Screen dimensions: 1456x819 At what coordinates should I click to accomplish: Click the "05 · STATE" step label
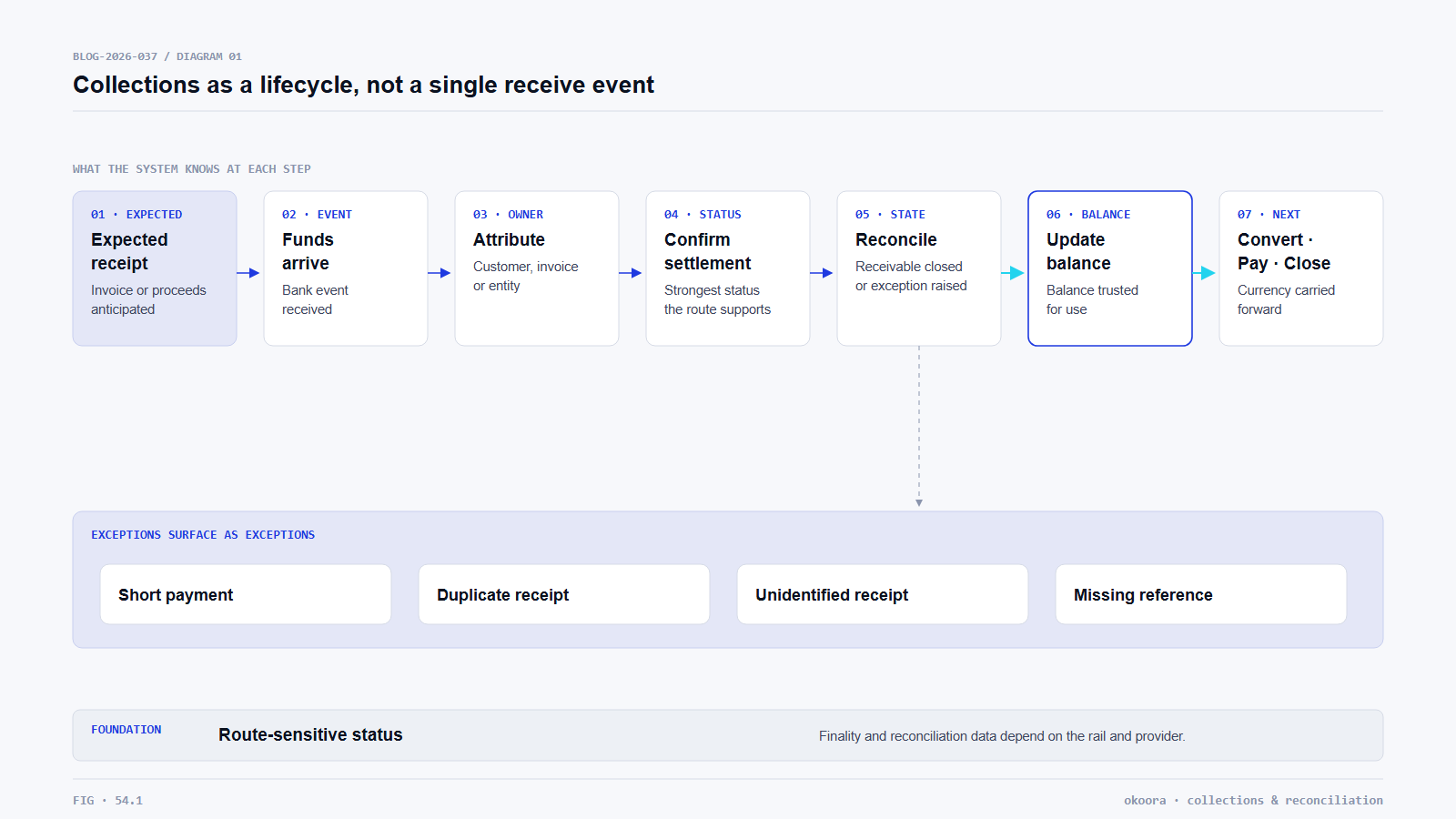[890, 215]
